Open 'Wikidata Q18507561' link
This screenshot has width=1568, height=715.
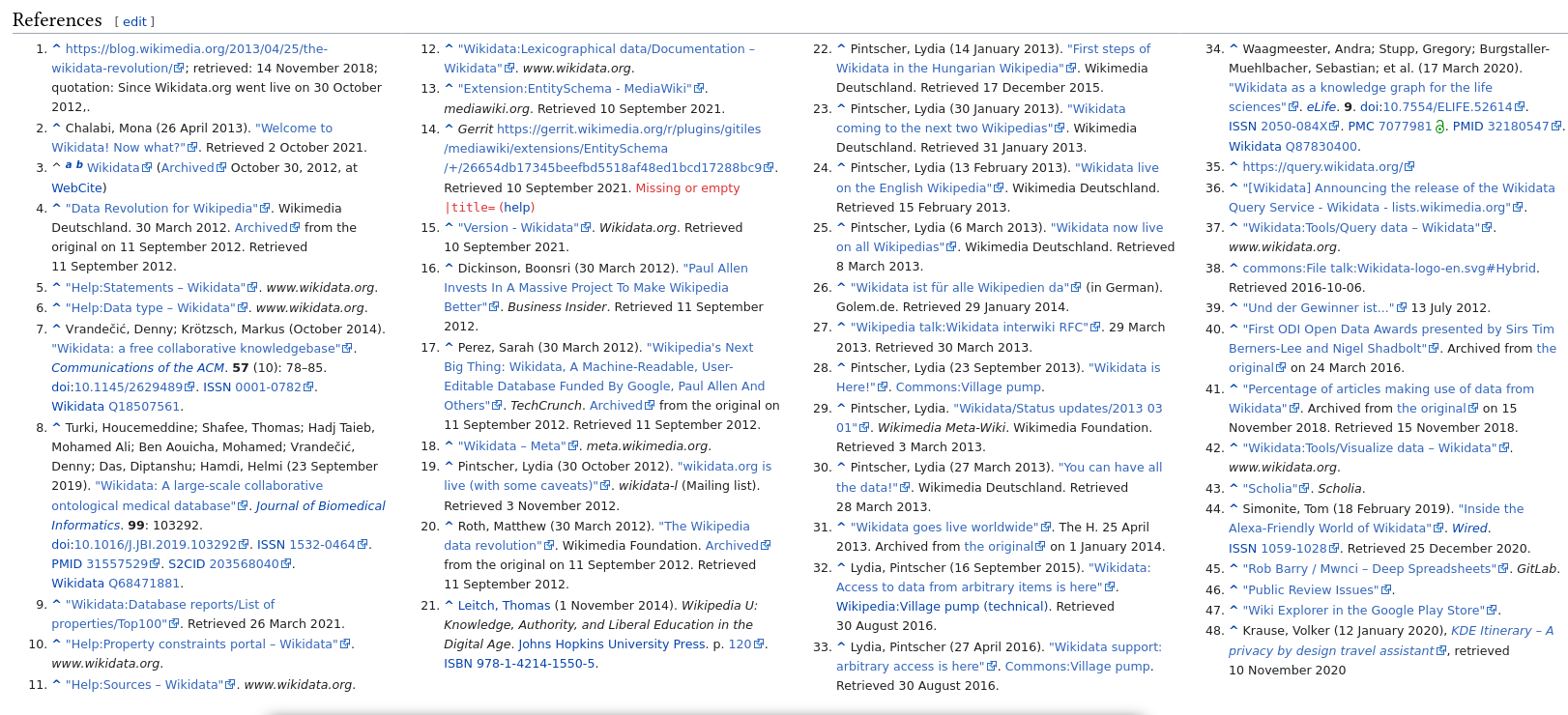coord(116,406)
